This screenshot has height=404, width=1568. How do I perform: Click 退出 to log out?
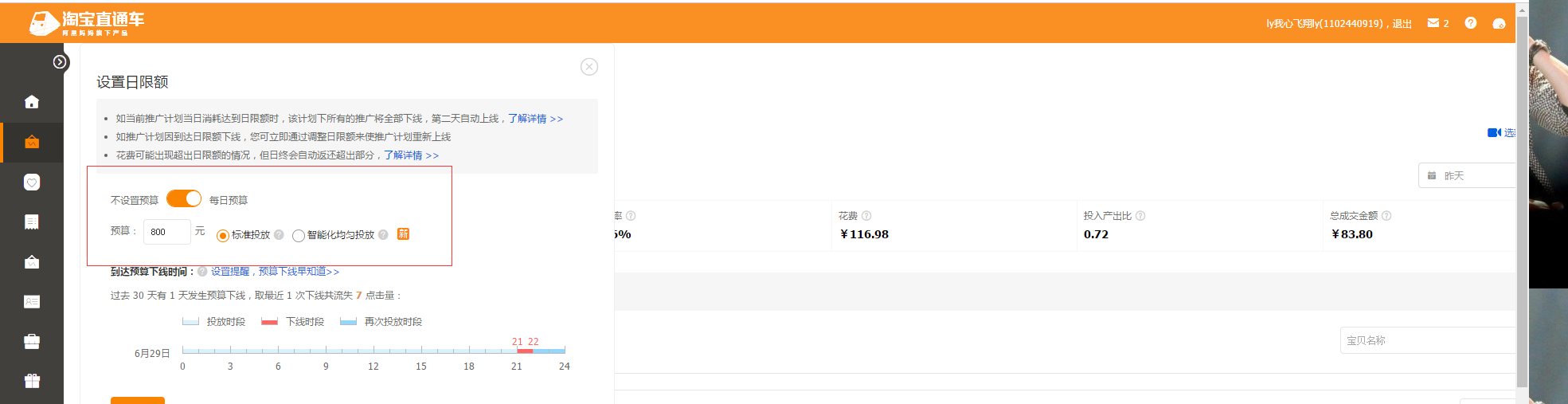point(1402,24)
